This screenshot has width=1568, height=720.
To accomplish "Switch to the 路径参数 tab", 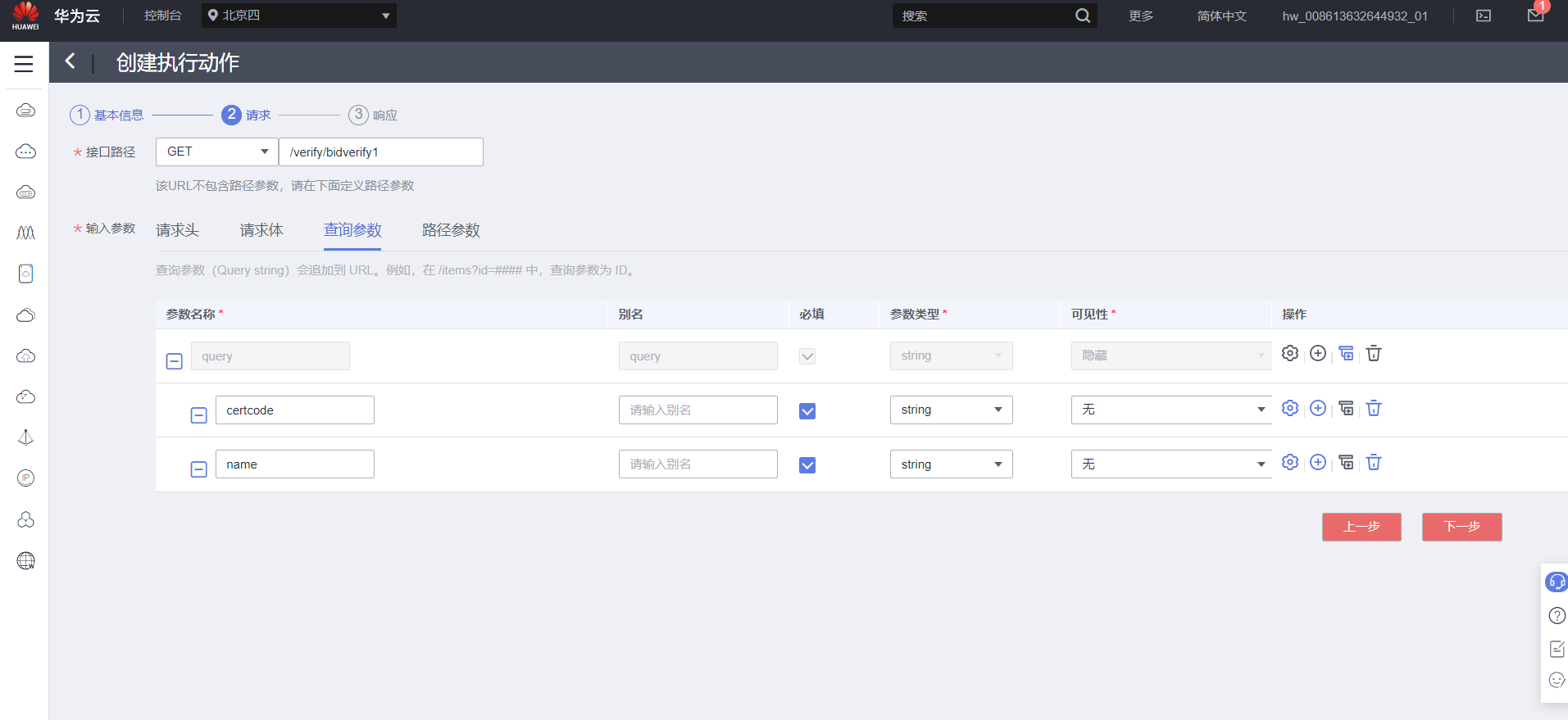I will coord(451,230).
